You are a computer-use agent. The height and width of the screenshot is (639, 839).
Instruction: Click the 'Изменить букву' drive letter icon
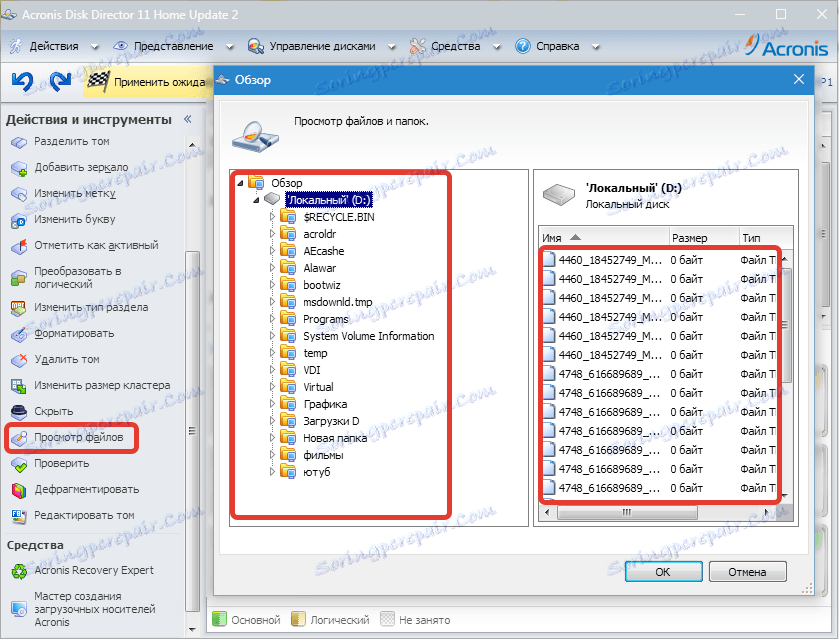[19, 220]
